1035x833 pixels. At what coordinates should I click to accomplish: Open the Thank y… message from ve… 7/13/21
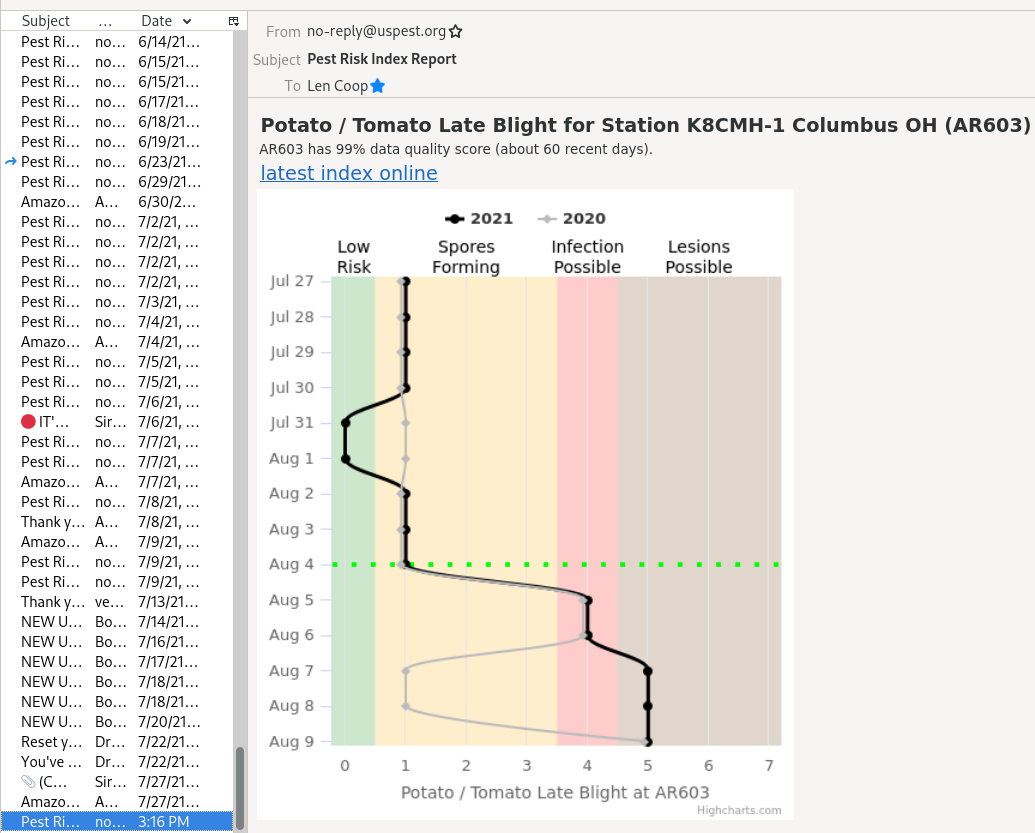pos(117,602)
